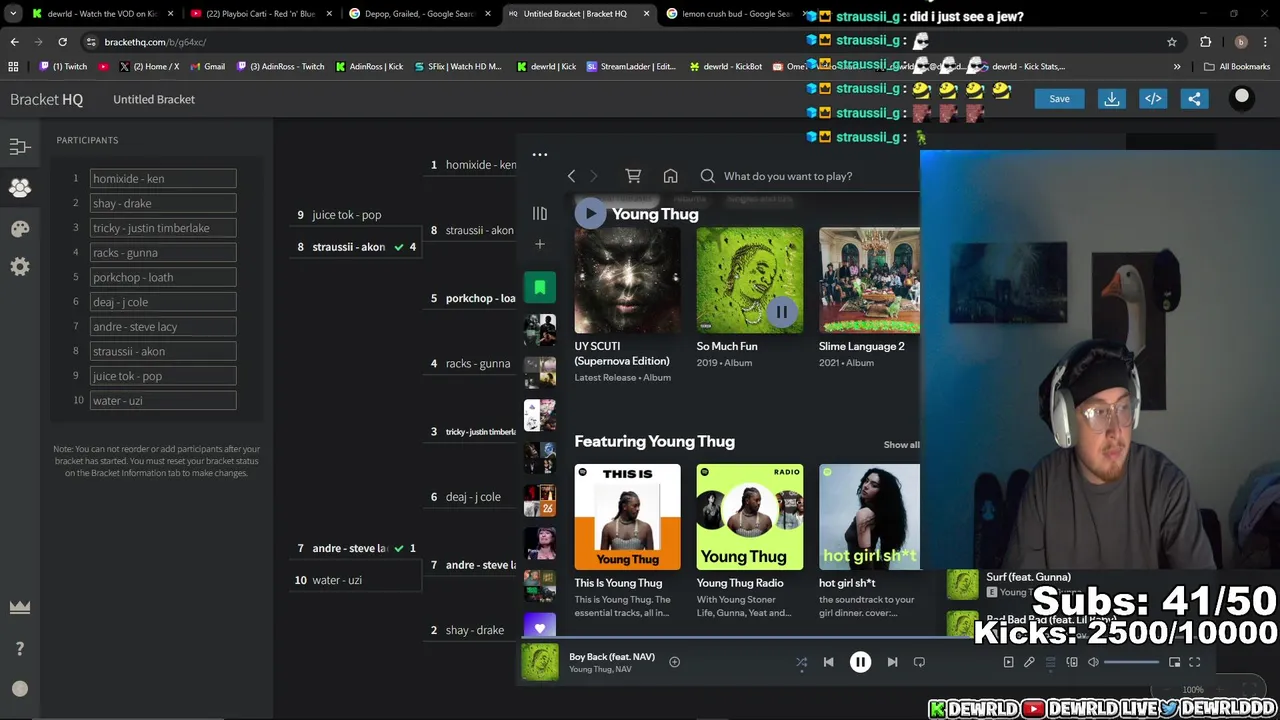Screen dimensions: 1280x720
Task: Click participant field homixide - ken
Action: (163, 178)
